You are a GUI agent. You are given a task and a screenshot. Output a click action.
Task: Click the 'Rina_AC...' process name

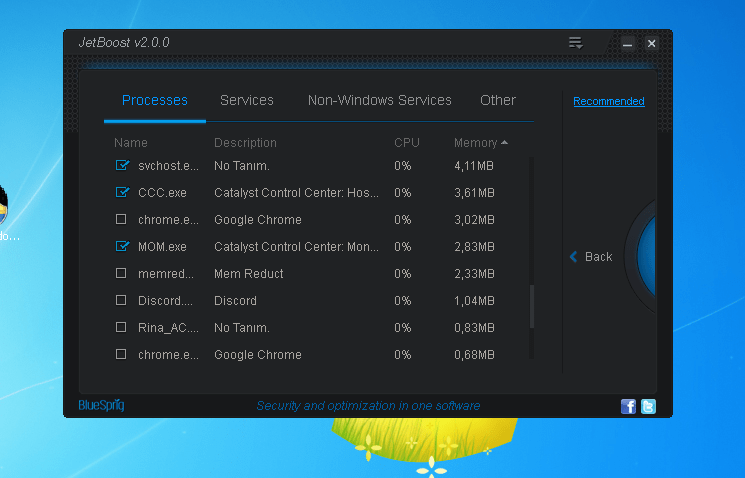[x=168, y=328]
